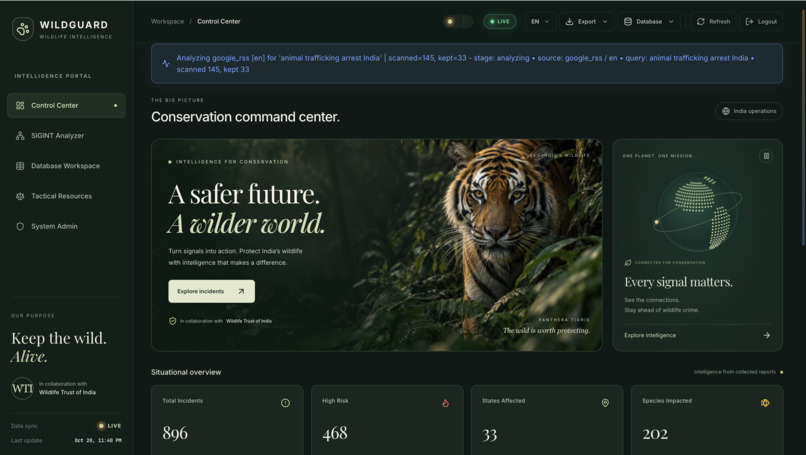The width and height of the screenshot is (806, 455).
Task: Click the Control Center grid icon
Action: [x=20, y=105]
